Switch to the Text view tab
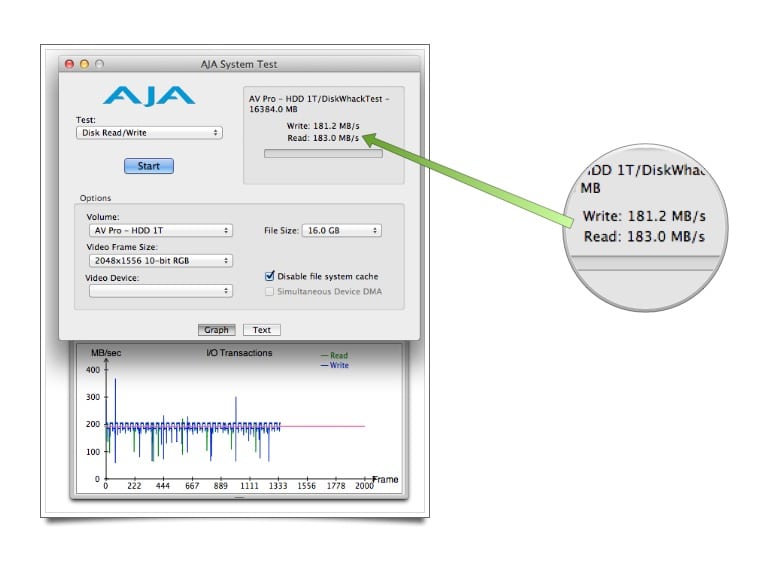 click(x=262, y=330)
